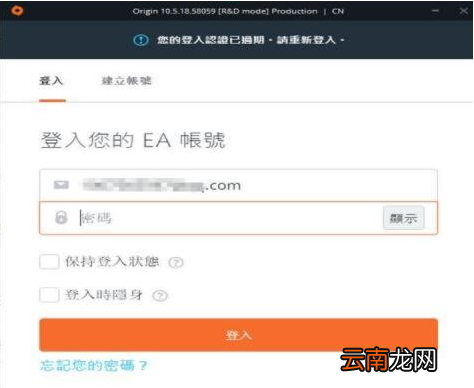Click the 登入您的 EA 帳號 heading

[x=133, y=140]
